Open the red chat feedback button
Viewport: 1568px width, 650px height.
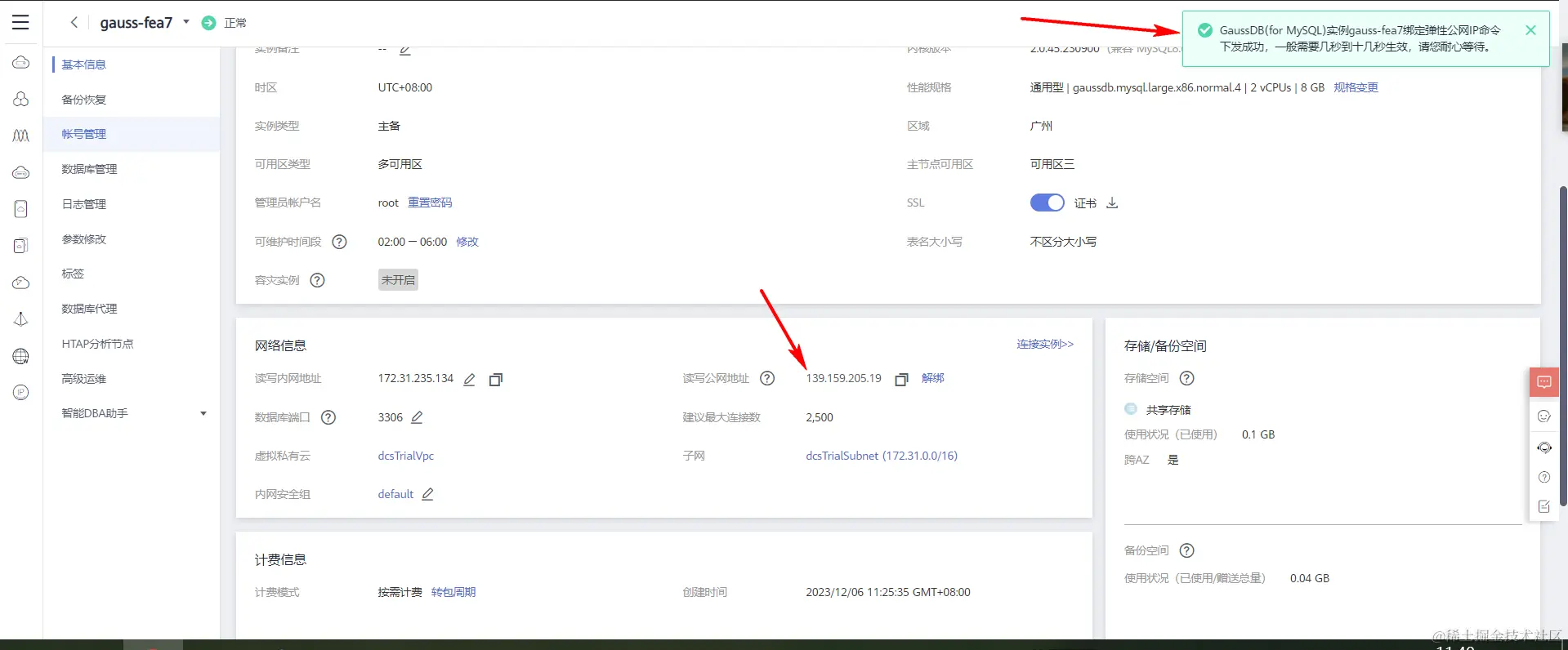point(1544,382)
